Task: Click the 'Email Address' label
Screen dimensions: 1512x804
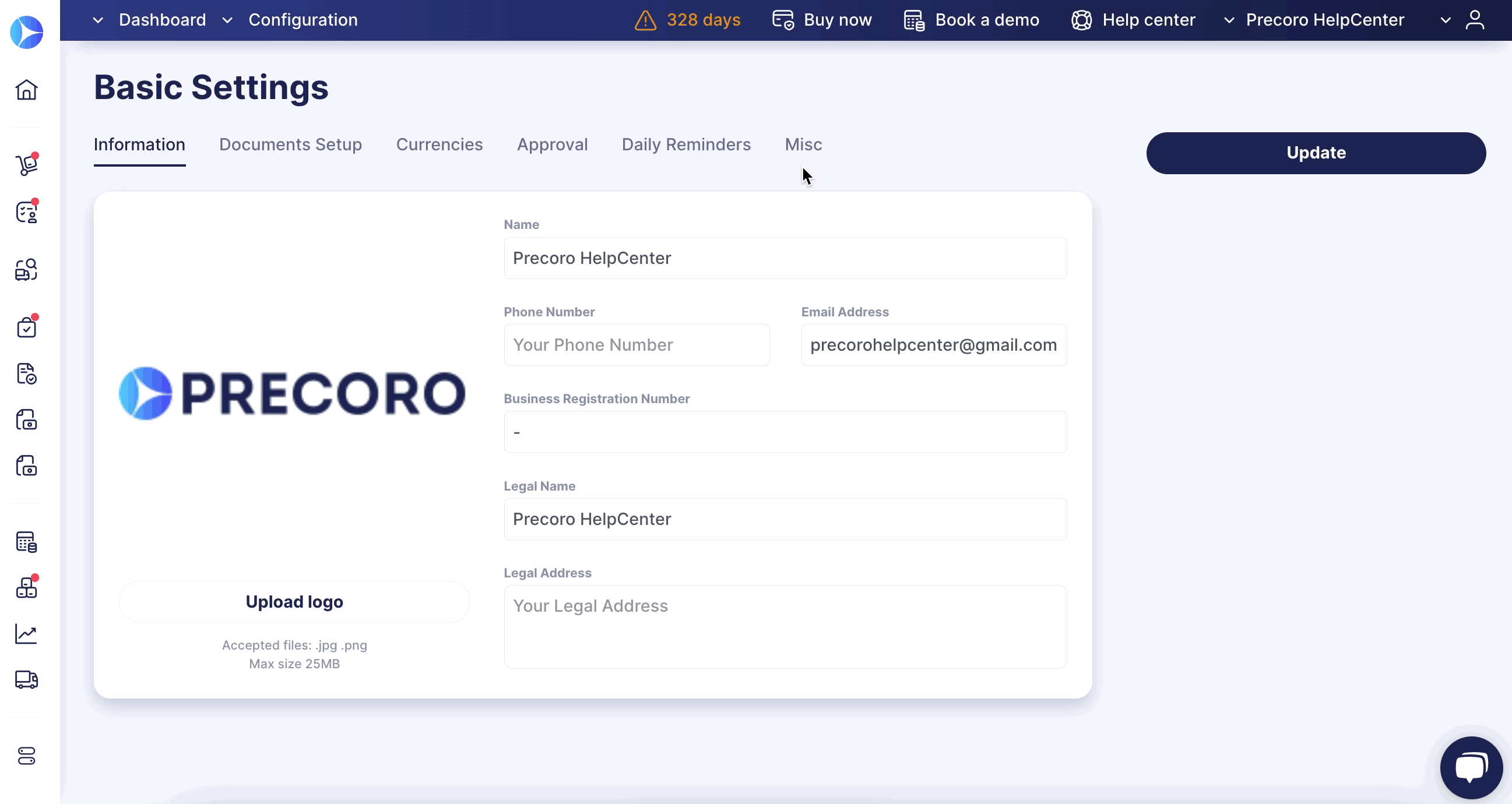Action: click(x=845, y=312)
